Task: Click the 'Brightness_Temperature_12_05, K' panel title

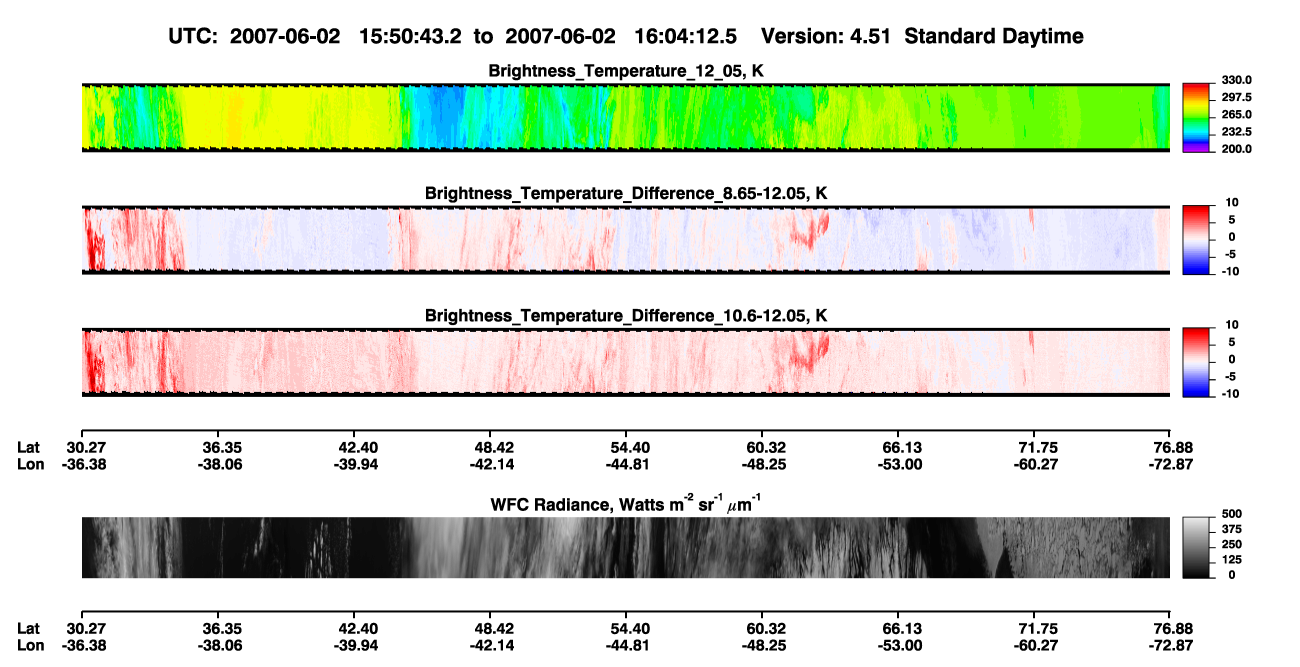Action: point(626,70)
